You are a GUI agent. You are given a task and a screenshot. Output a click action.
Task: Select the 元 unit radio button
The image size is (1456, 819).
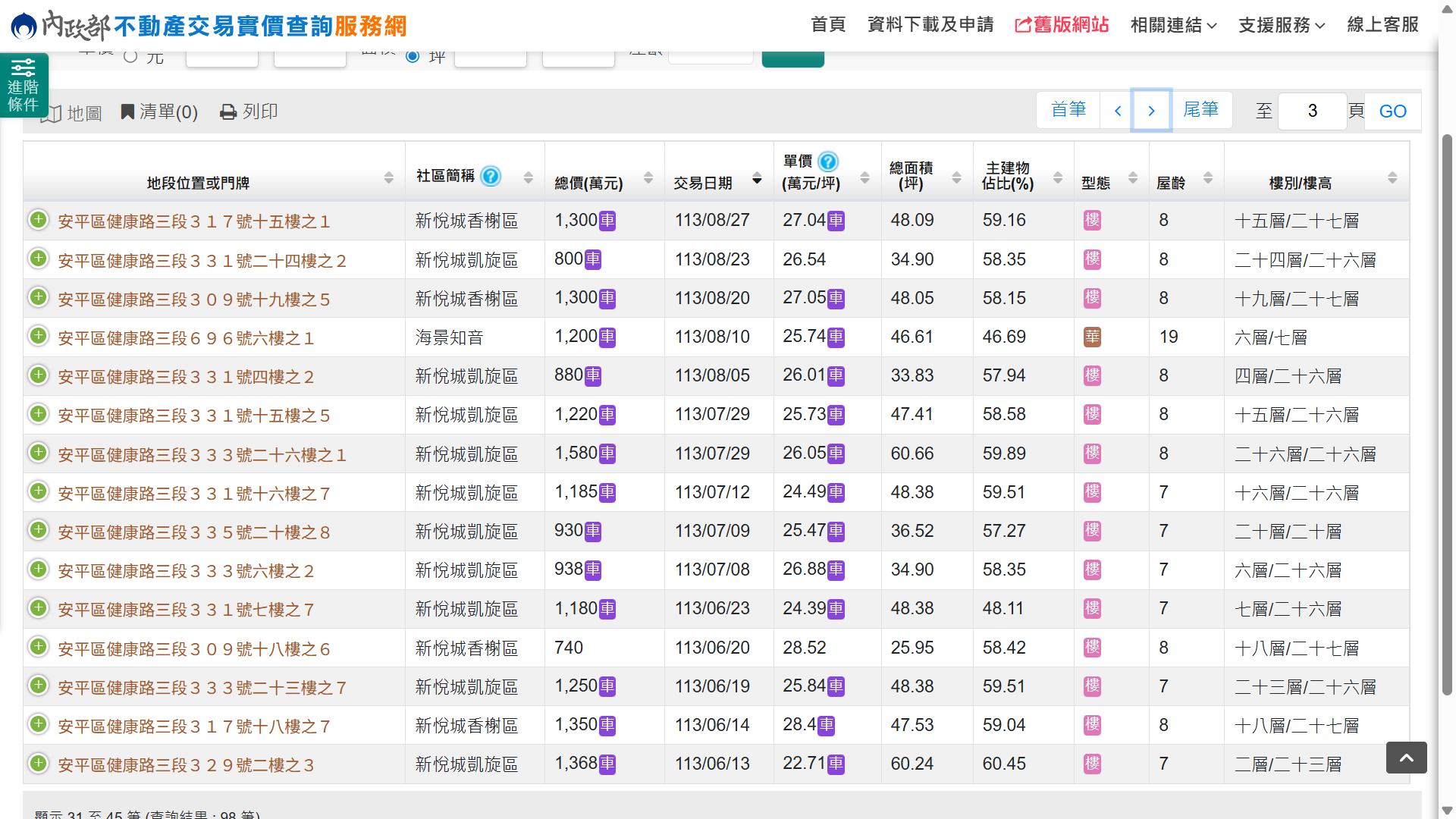(130, 56)
